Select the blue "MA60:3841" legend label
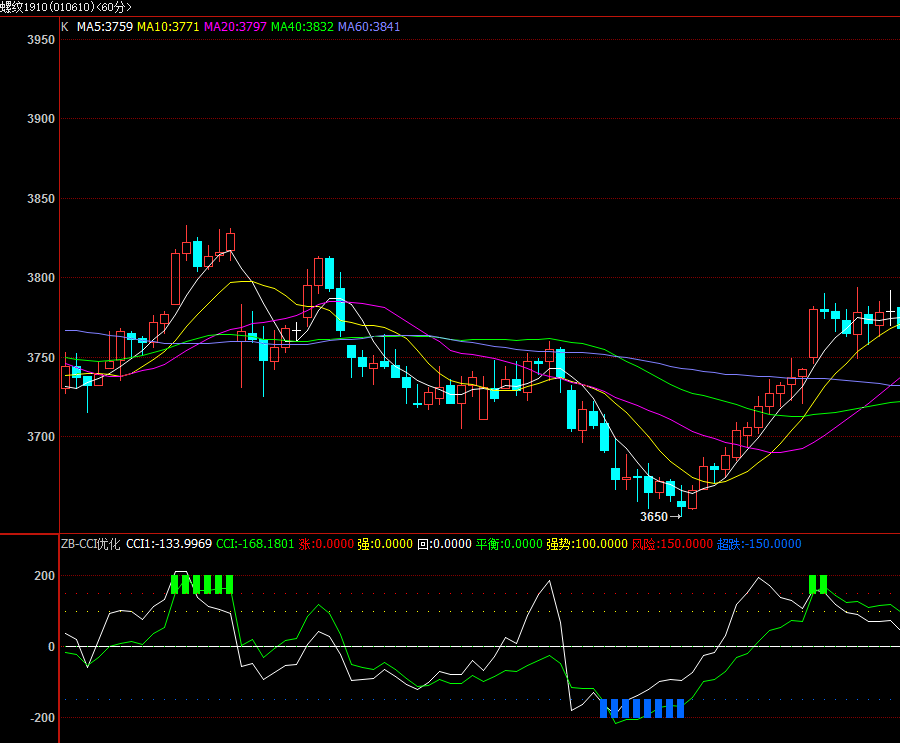The image size is (900, 743). (369, 27)
